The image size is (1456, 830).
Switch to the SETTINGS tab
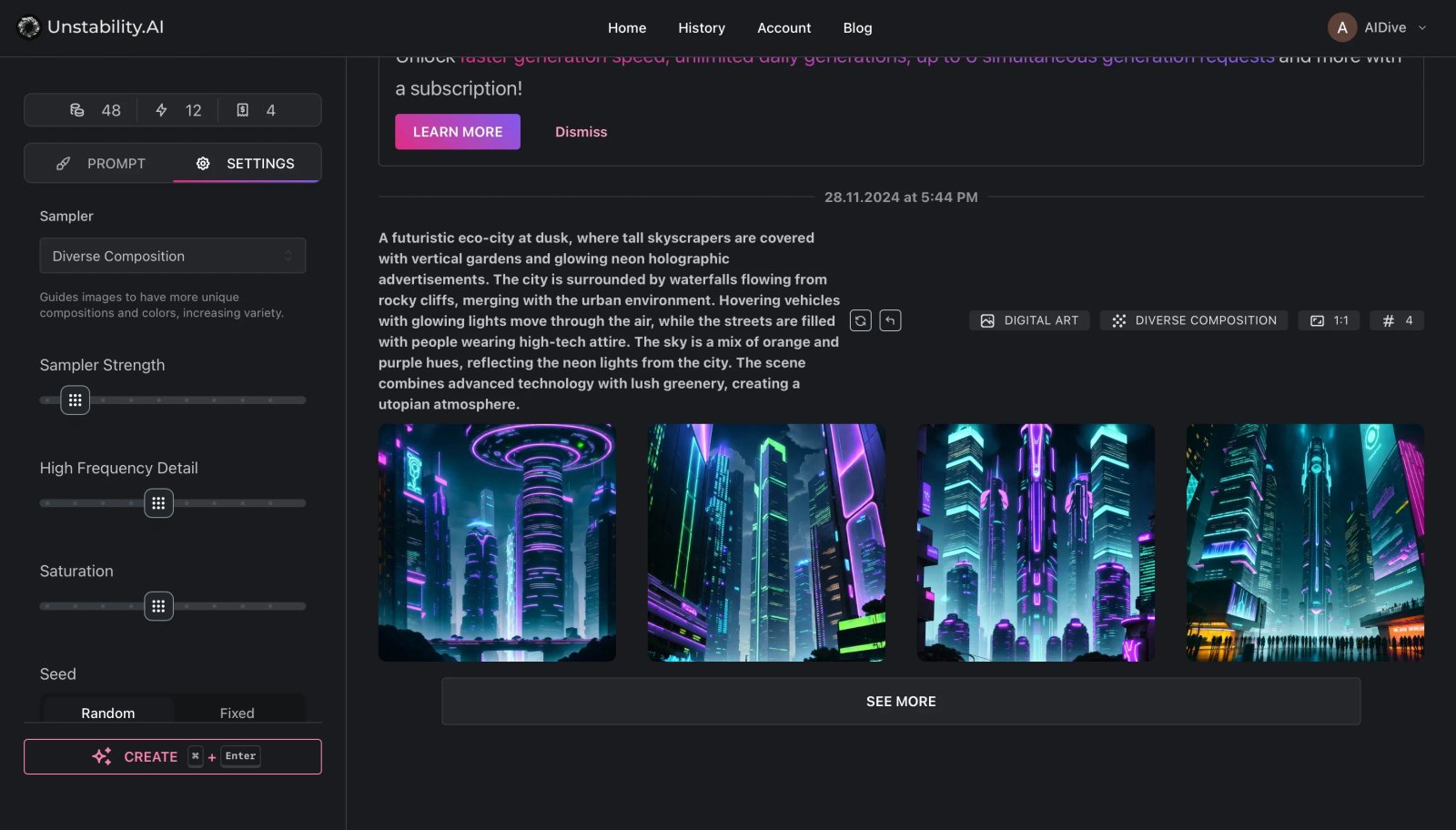247,163
